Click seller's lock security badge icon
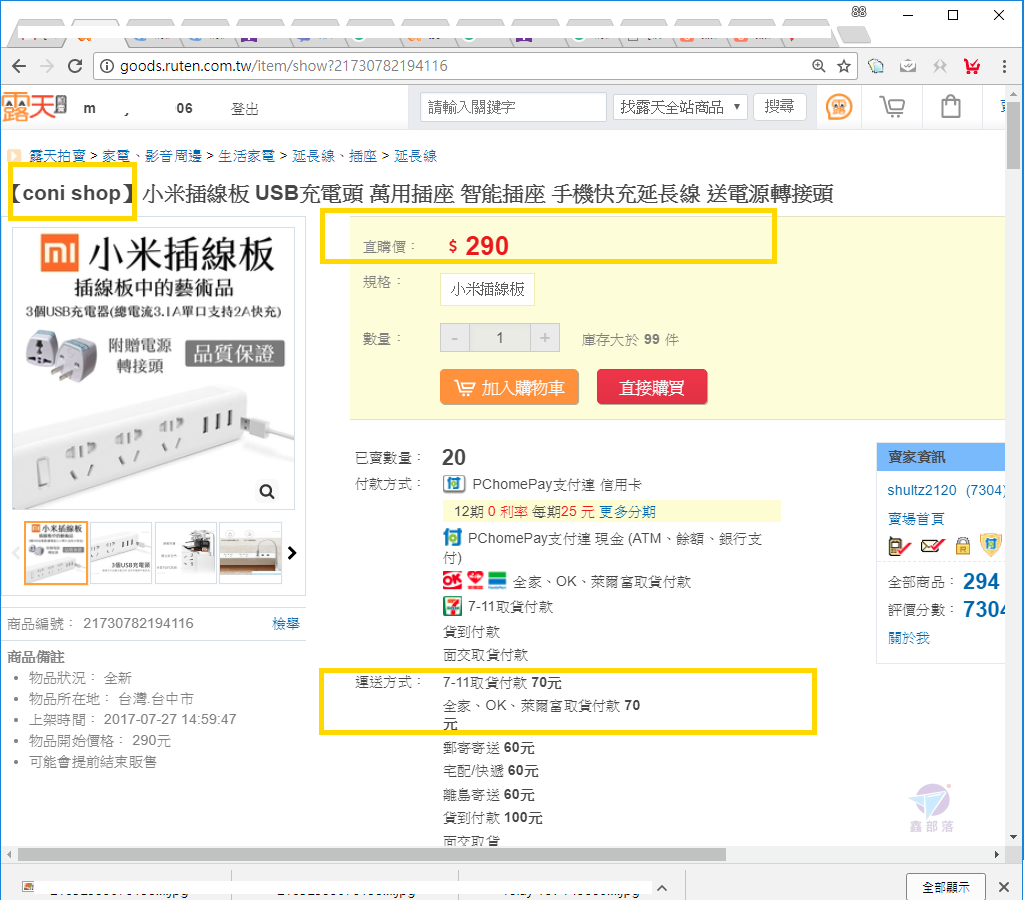 point(963,545)
